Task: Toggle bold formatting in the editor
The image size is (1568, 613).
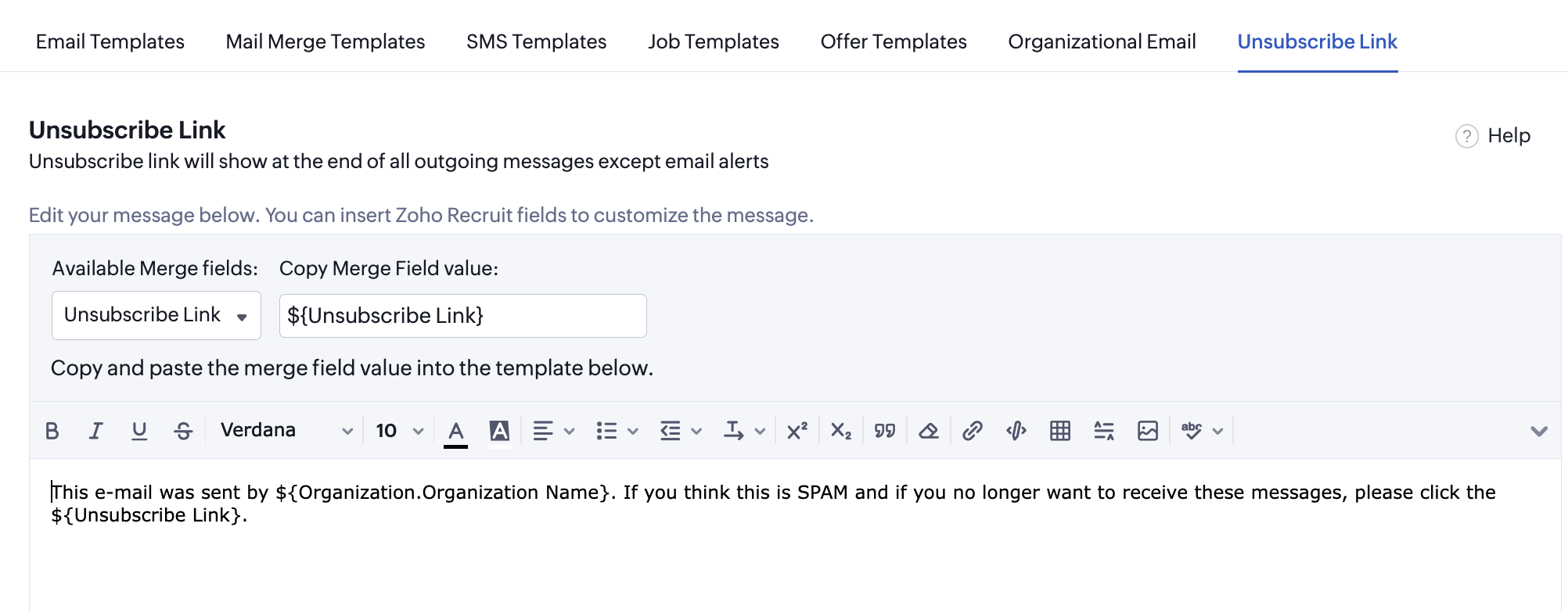Action: (x=52, y=431)
